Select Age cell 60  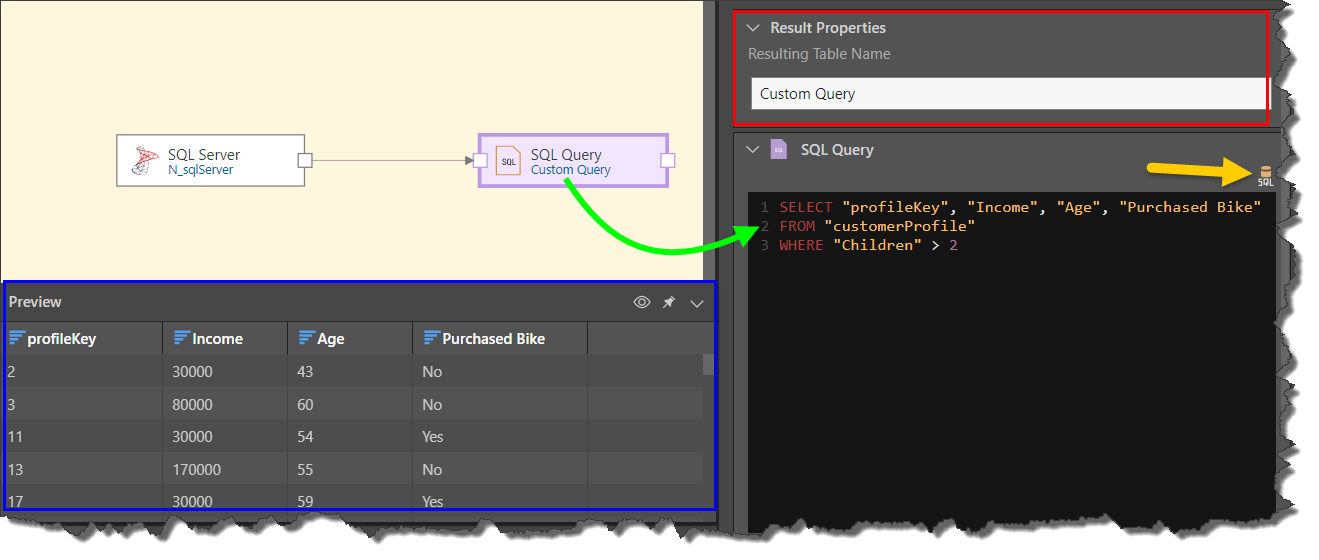click(350, 404)
